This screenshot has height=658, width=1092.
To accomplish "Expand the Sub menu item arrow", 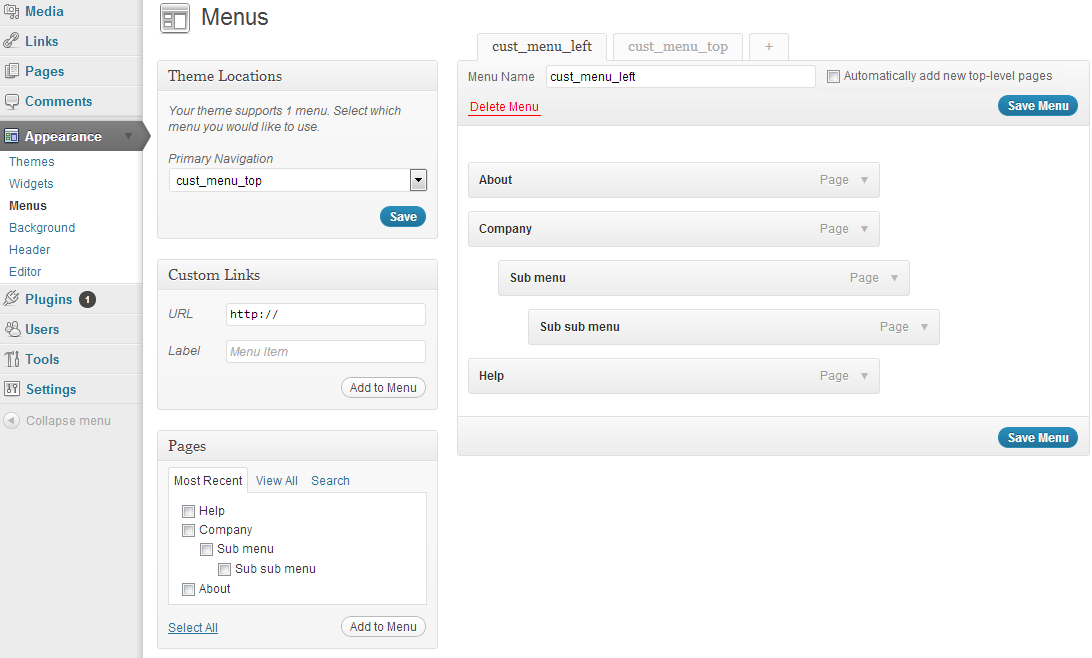I will (x=894, y=278).
